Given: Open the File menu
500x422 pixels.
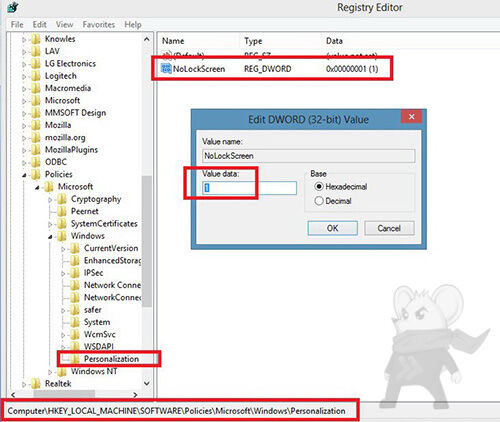Looking at the screenshot, I should point(17,25).
